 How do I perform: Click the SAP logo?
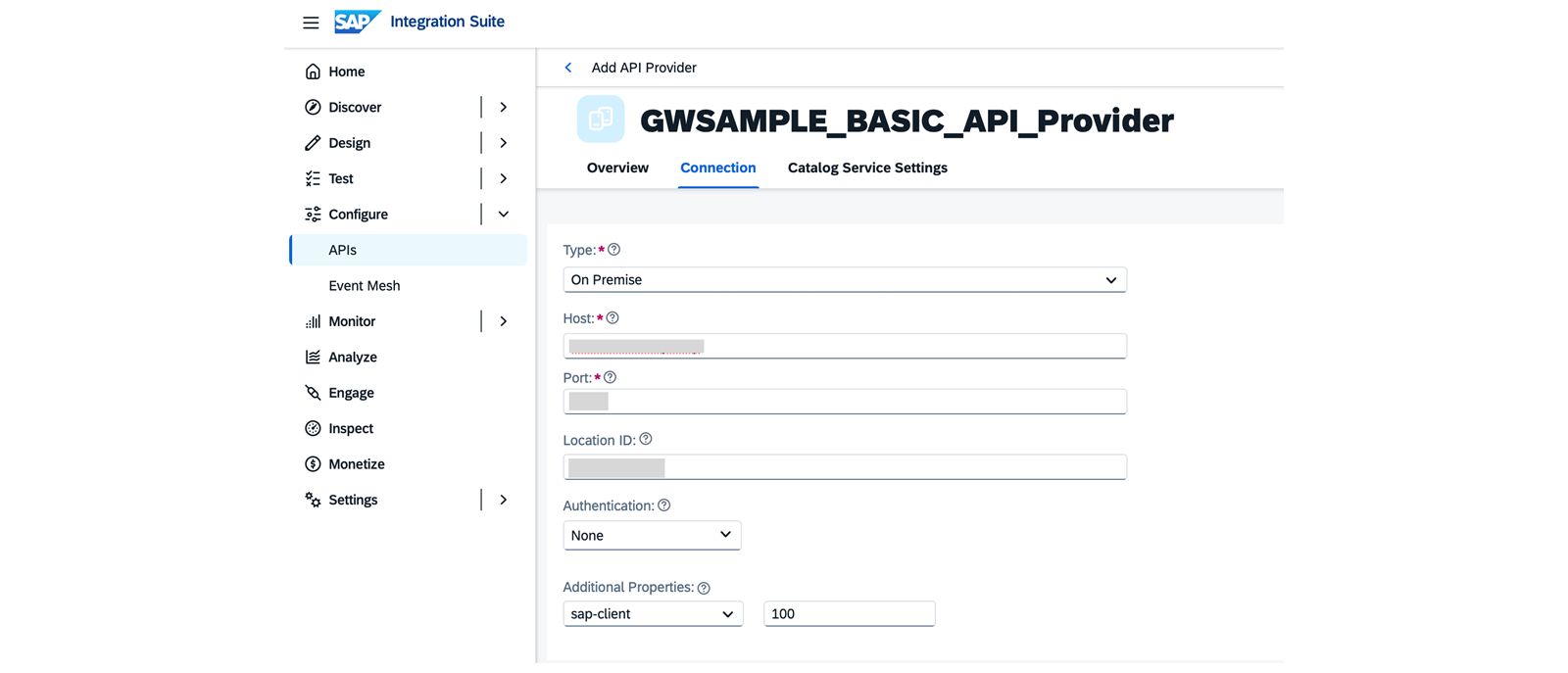357,22
